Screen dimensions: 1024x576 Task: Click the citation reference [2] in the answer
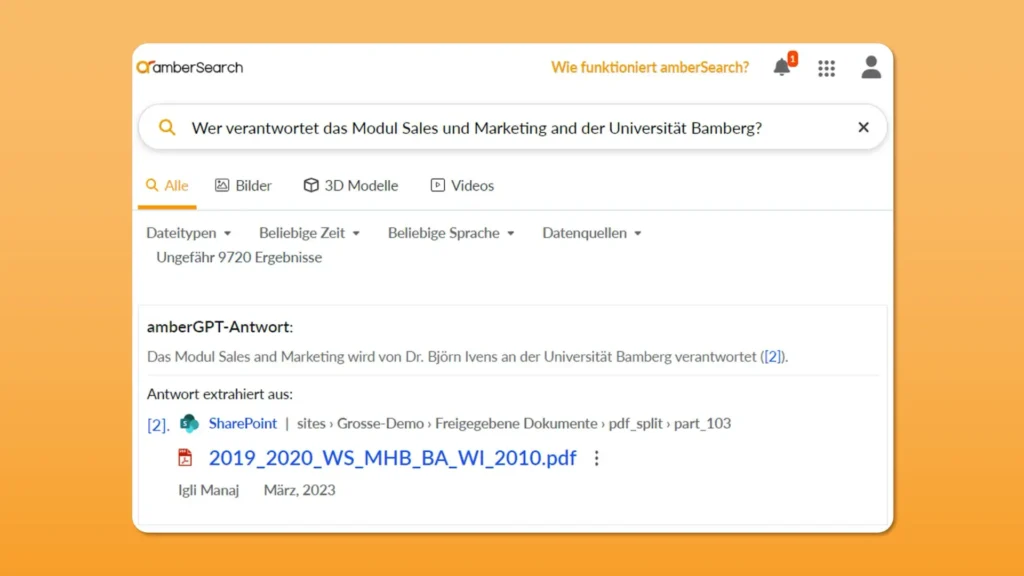773,356
